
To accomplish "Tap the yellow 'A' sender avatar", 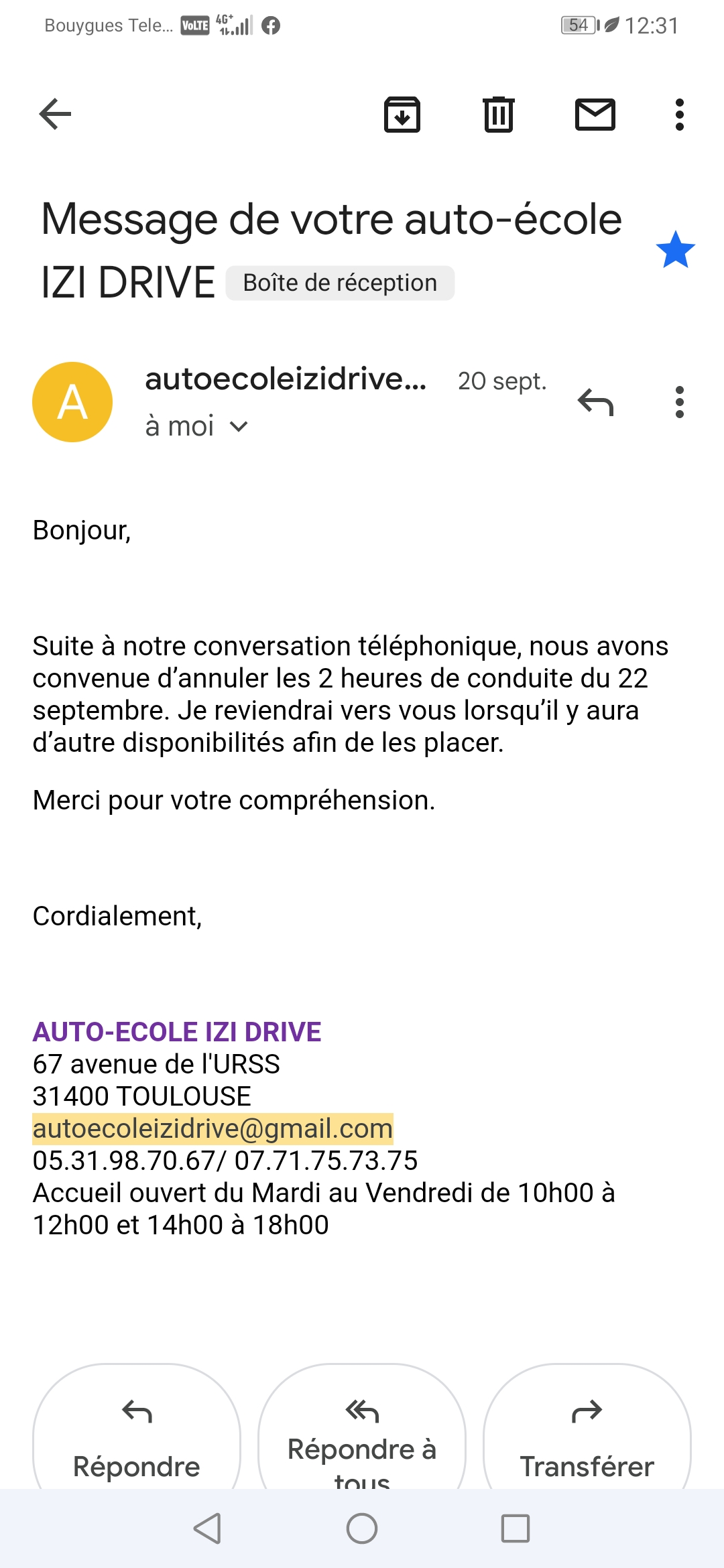I will pos(72,402).
